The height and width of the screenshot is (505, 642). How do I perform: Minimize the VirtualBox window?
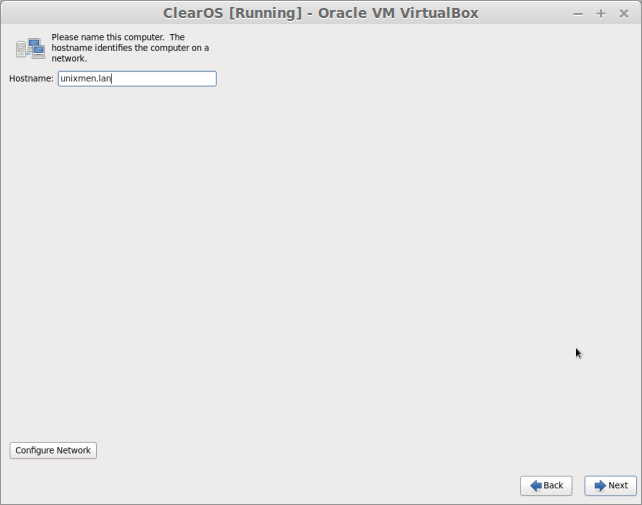(x=578, y=14)
